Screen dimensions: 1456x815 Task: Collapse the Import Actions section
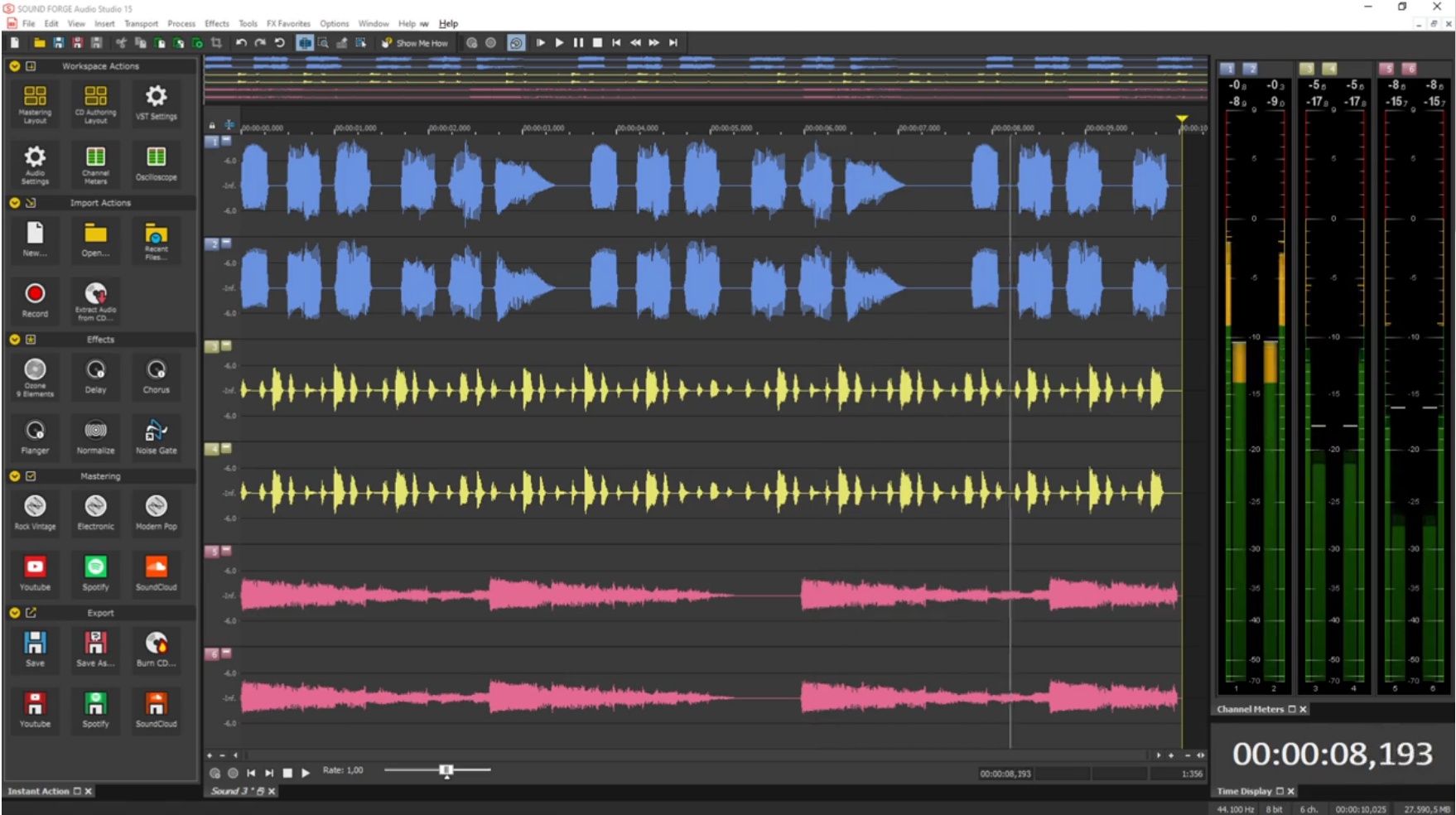coord(14,202)
